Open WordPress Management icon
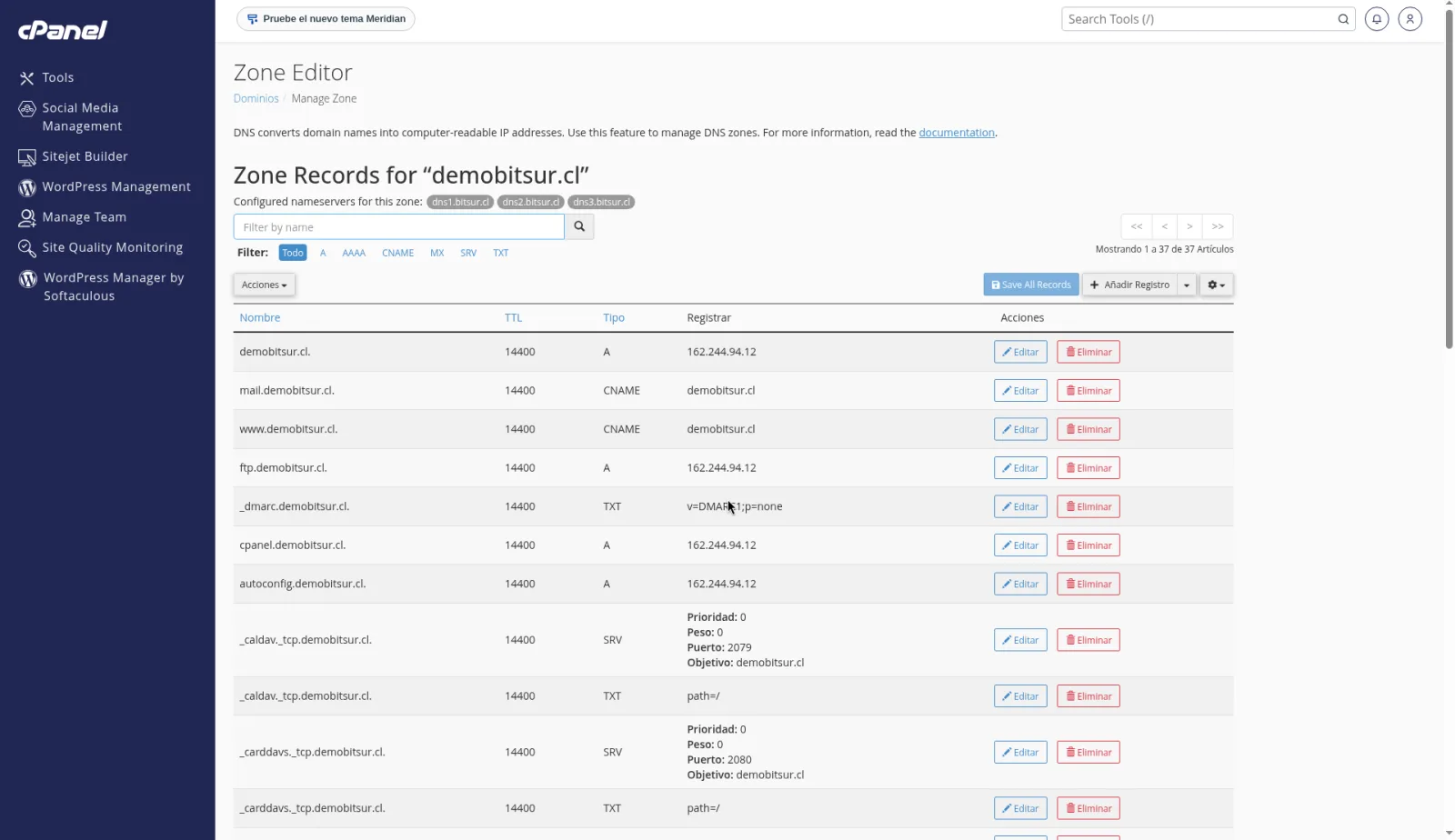 coord(27,187)
